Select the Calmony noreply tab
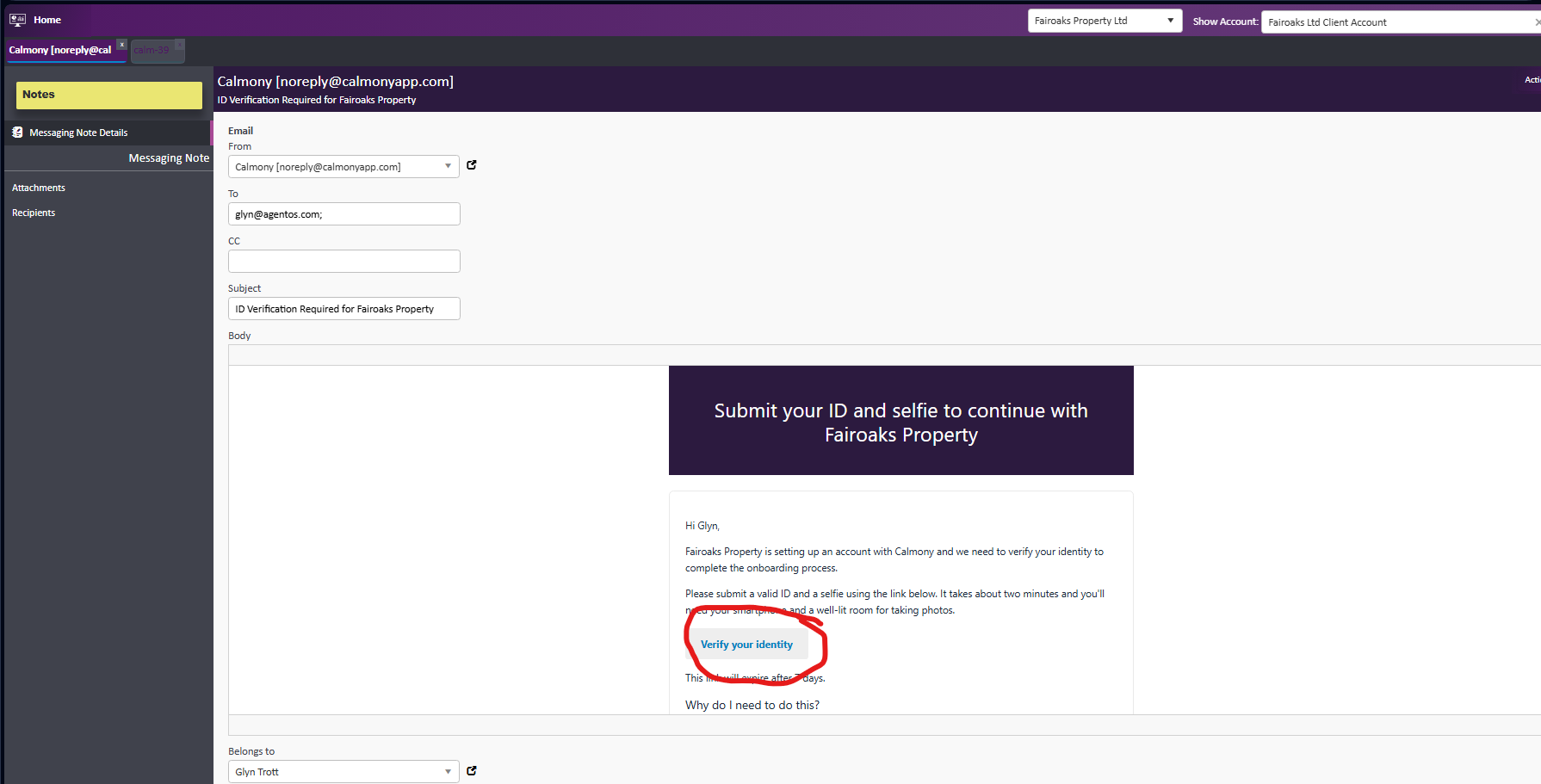The width and height of the screenshot is (1541, 784). (x=60, y=51)
